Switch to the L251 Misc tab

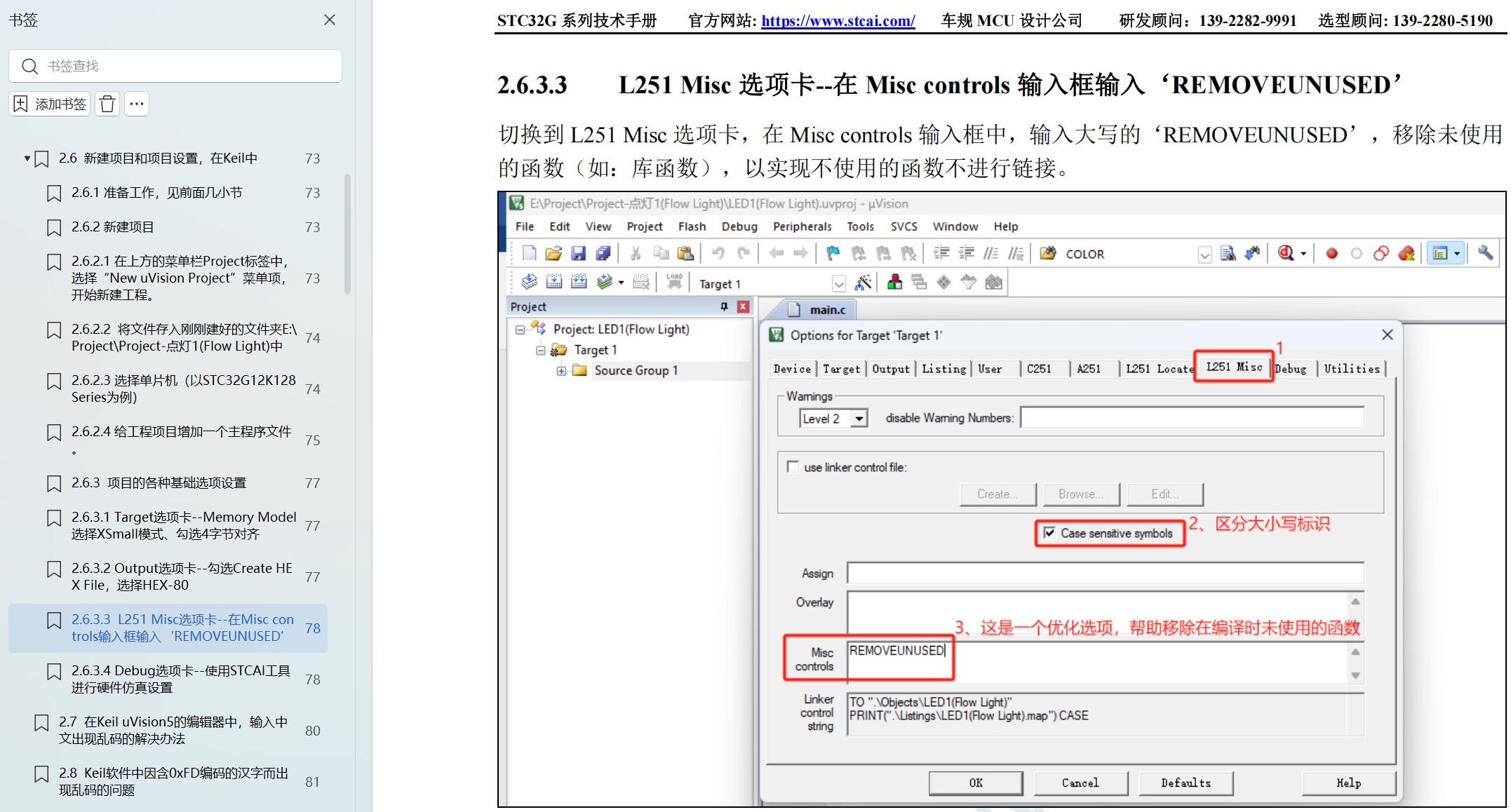pyautogui.click(x=1233, y=367)
